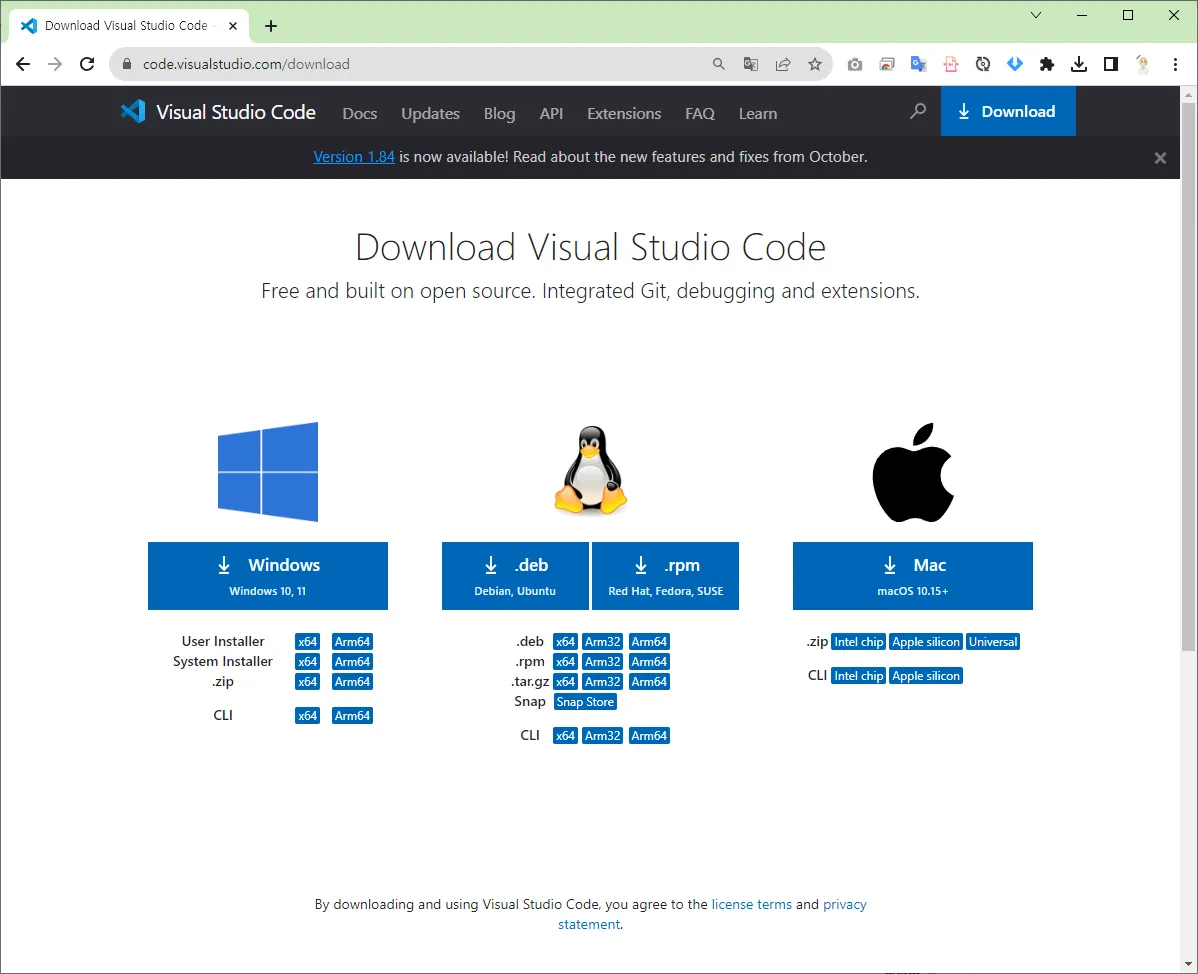Viewport: 1198px width, 974px height.
Task: Open the API nav link
Action: [x=551, y=113]
